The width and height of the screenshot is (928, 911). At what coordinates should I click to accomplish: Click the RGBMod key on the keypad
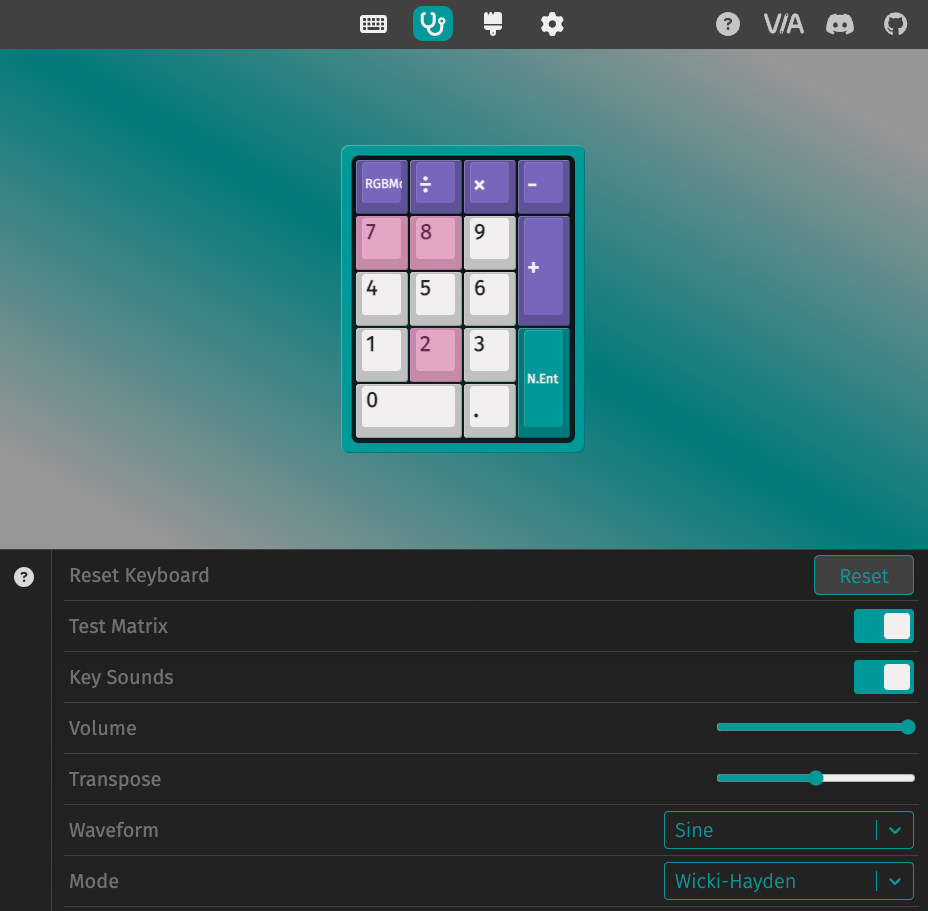pos(382,184)
